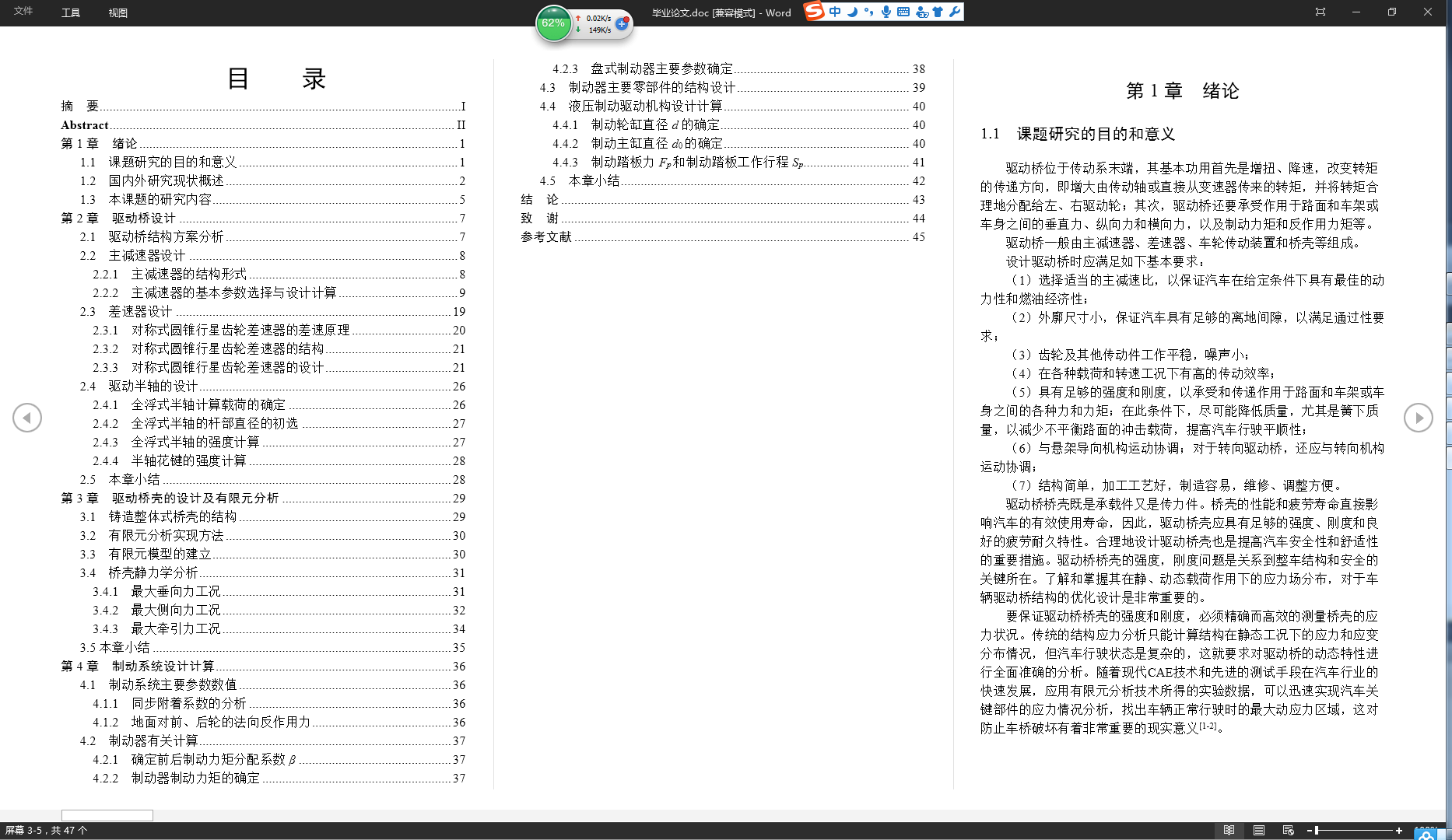Viewport: 1452px width, 840px height.
Task: Open the 工具 menu
Action: point(71,12)
